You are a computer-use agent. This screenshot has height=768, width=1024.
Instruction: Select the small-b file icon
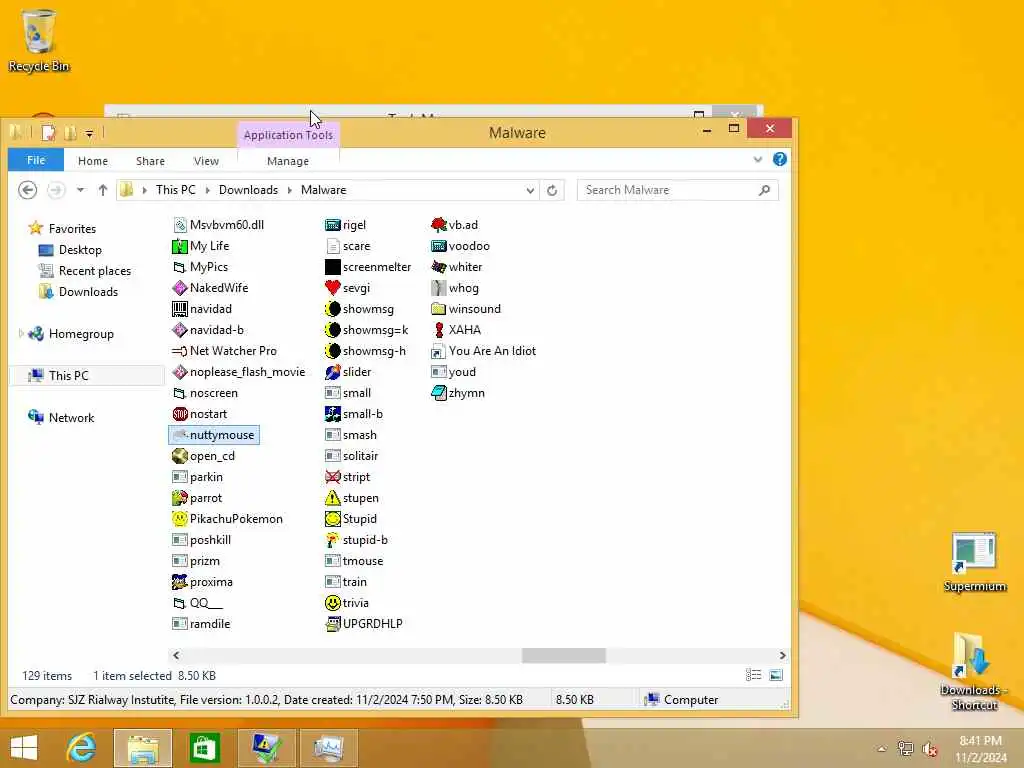coord(332,414)
